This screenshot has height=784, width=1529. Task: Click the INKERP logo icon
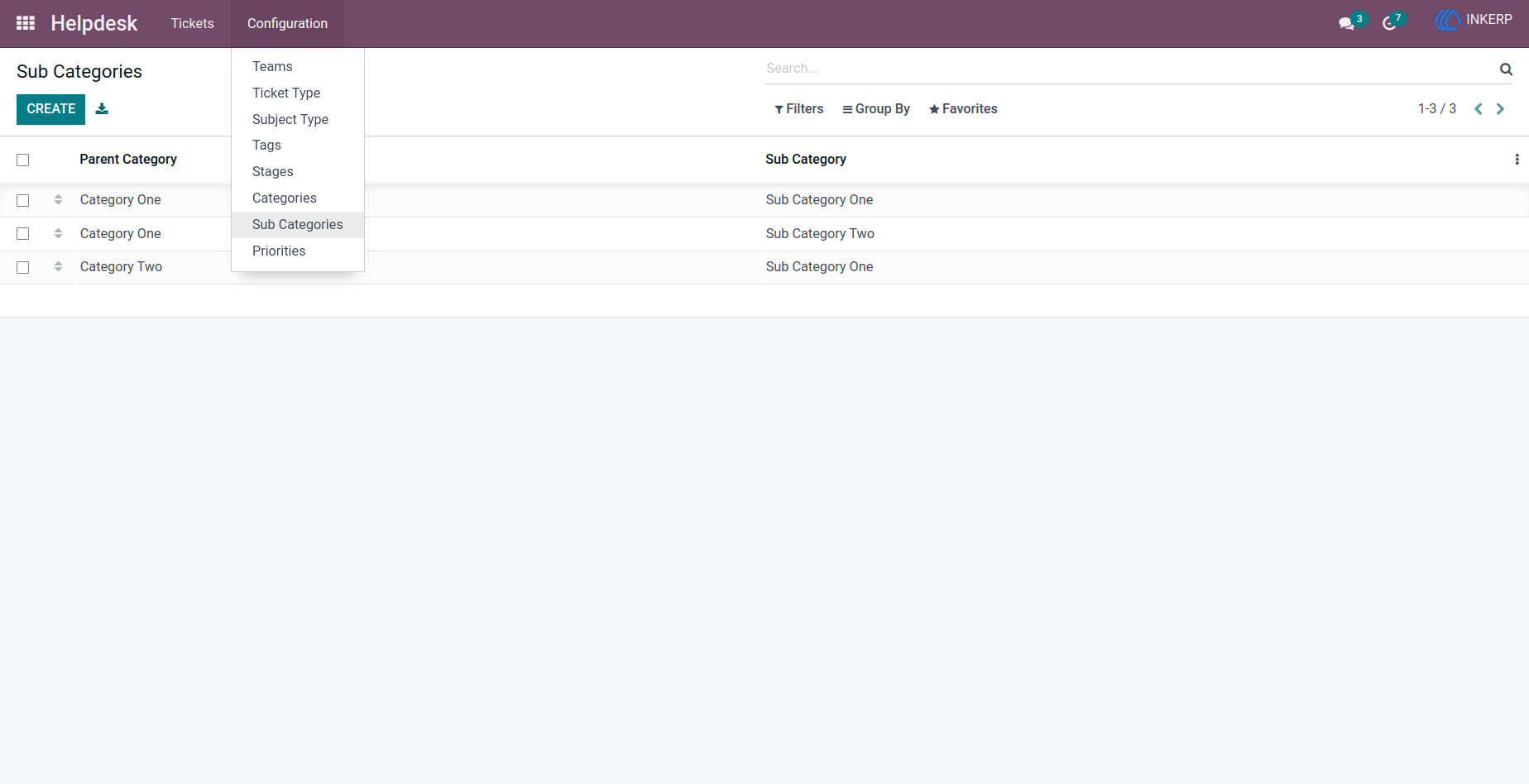[x=1448, y=20]
